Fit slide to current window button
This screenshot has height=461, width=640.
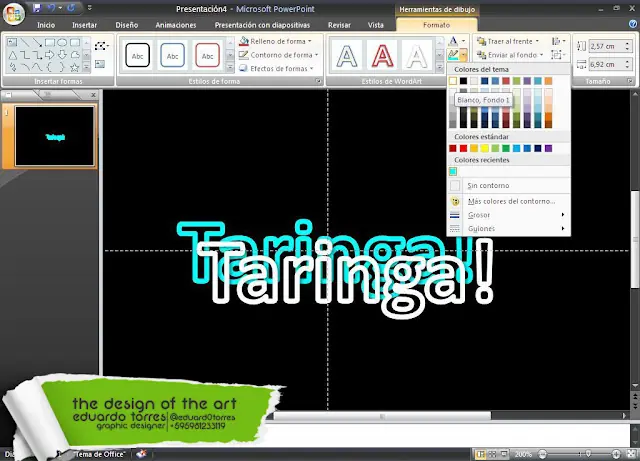[632, 454]
